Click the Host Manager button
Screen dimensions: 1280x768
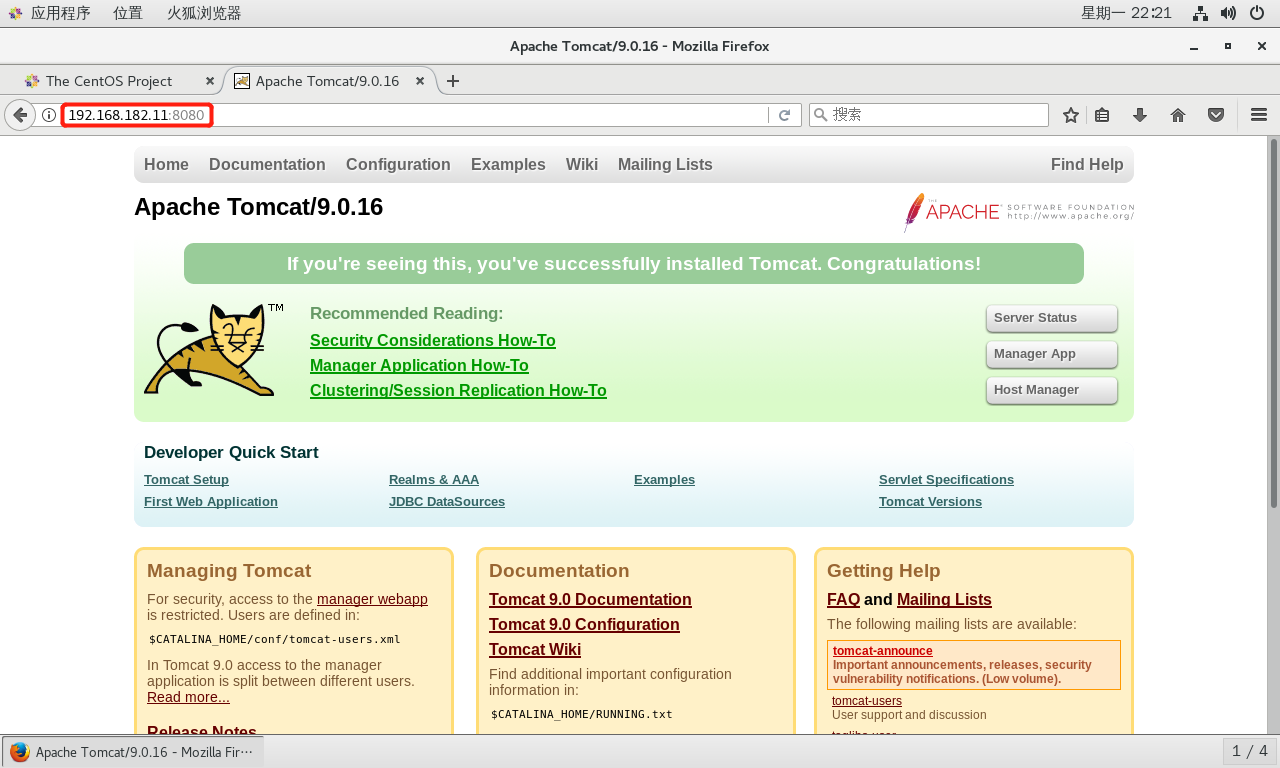[x=1051, y=390]
